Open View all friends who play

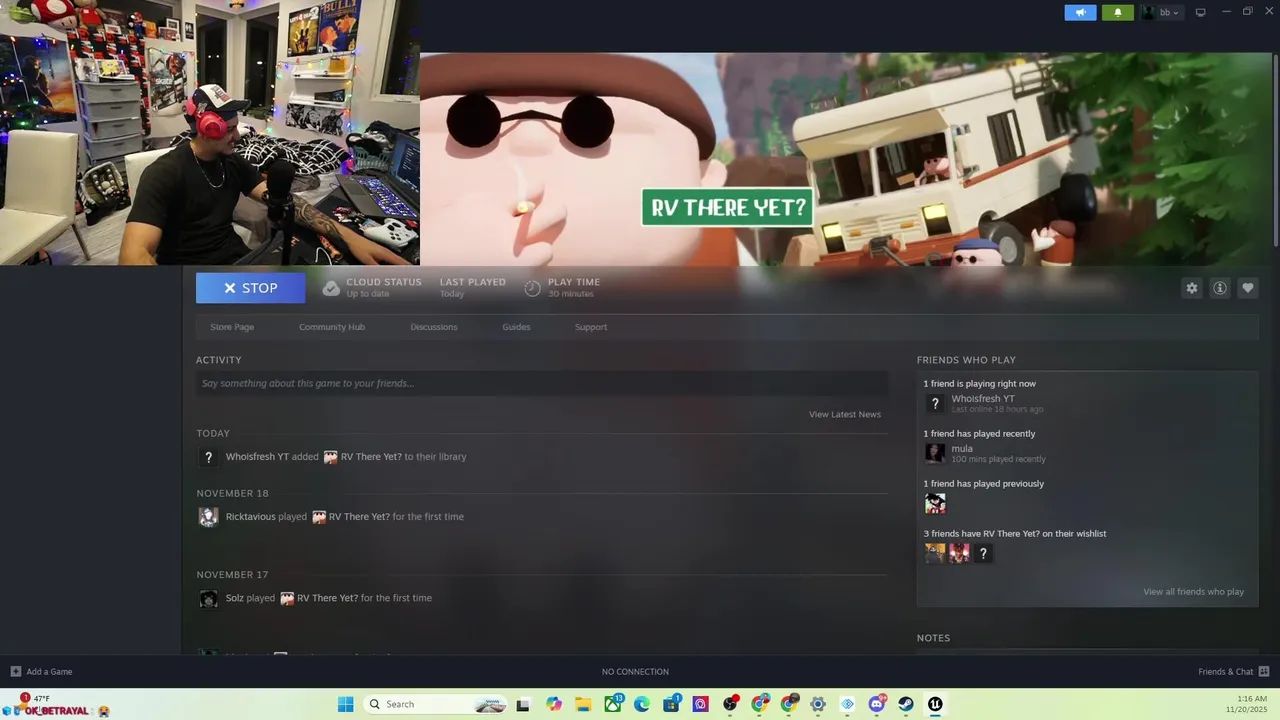pos(1194,592)
